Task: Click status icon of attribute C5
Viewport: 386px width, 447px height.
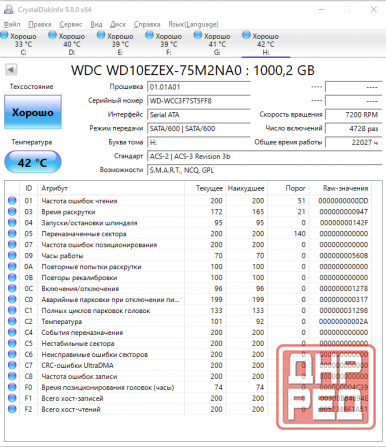Action: (x=12, y=343)
